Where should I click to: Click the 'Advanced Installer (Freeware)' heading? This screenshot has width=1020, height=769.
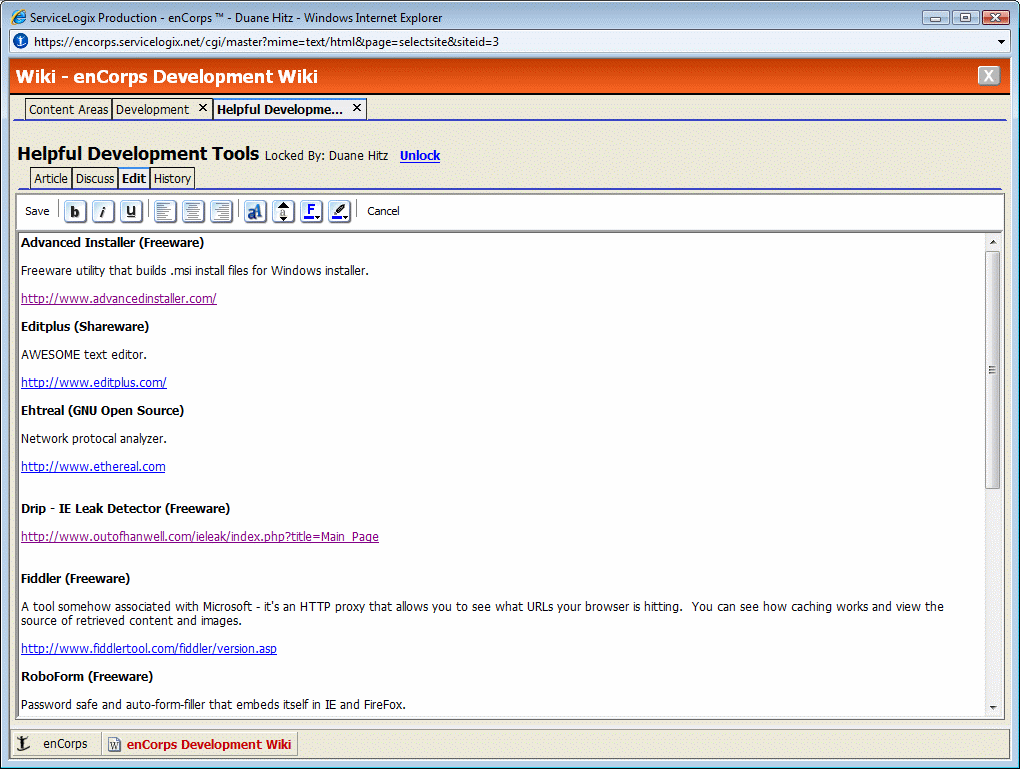point(113,243)
